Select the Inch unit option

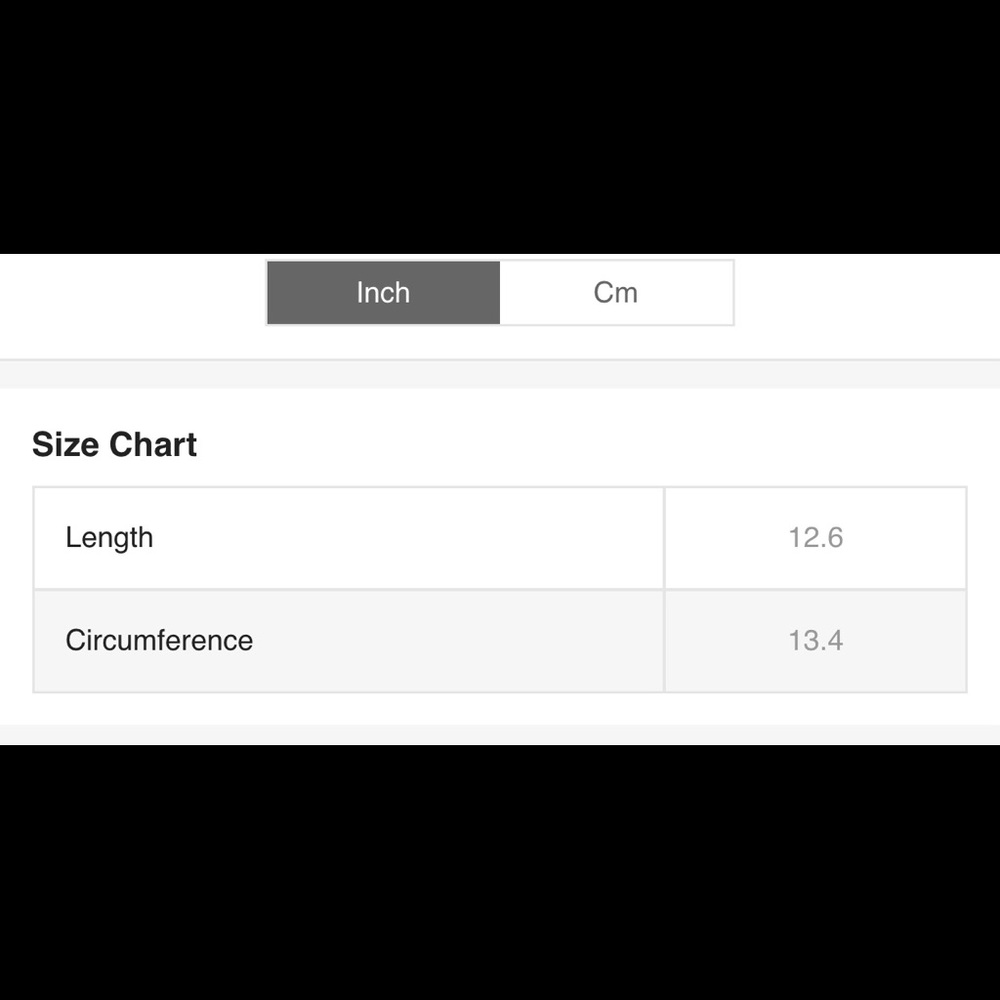point(383,293)
